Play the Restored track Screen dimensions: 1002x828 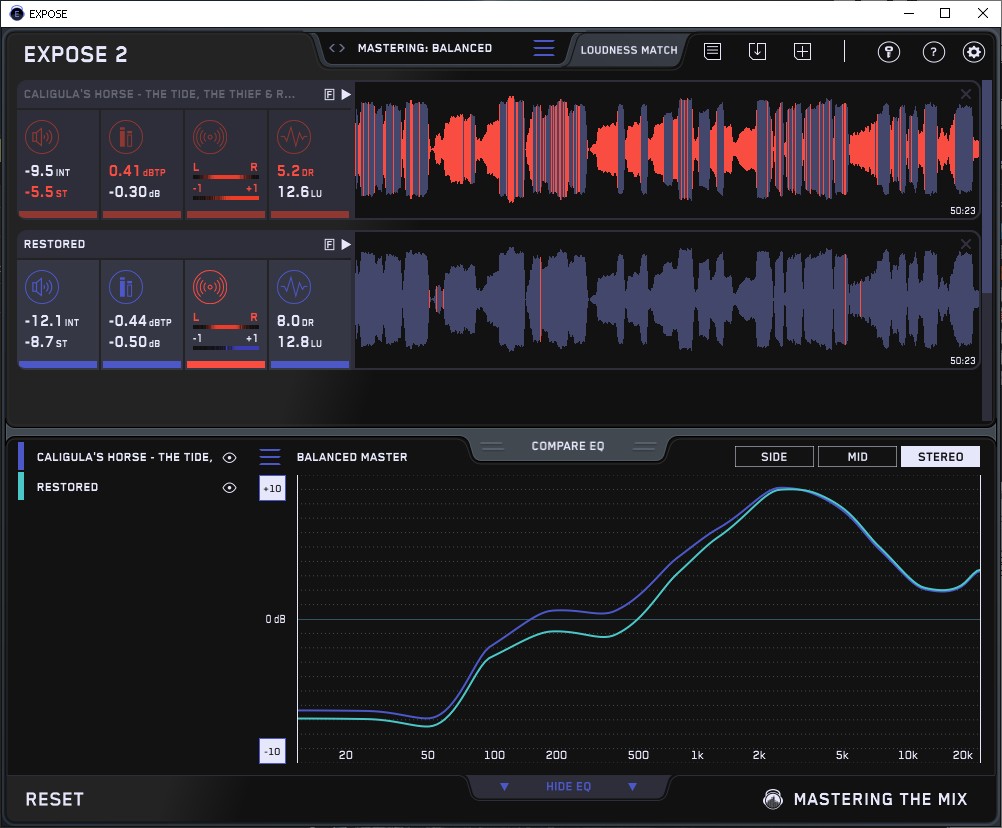(x=346, y=245)
